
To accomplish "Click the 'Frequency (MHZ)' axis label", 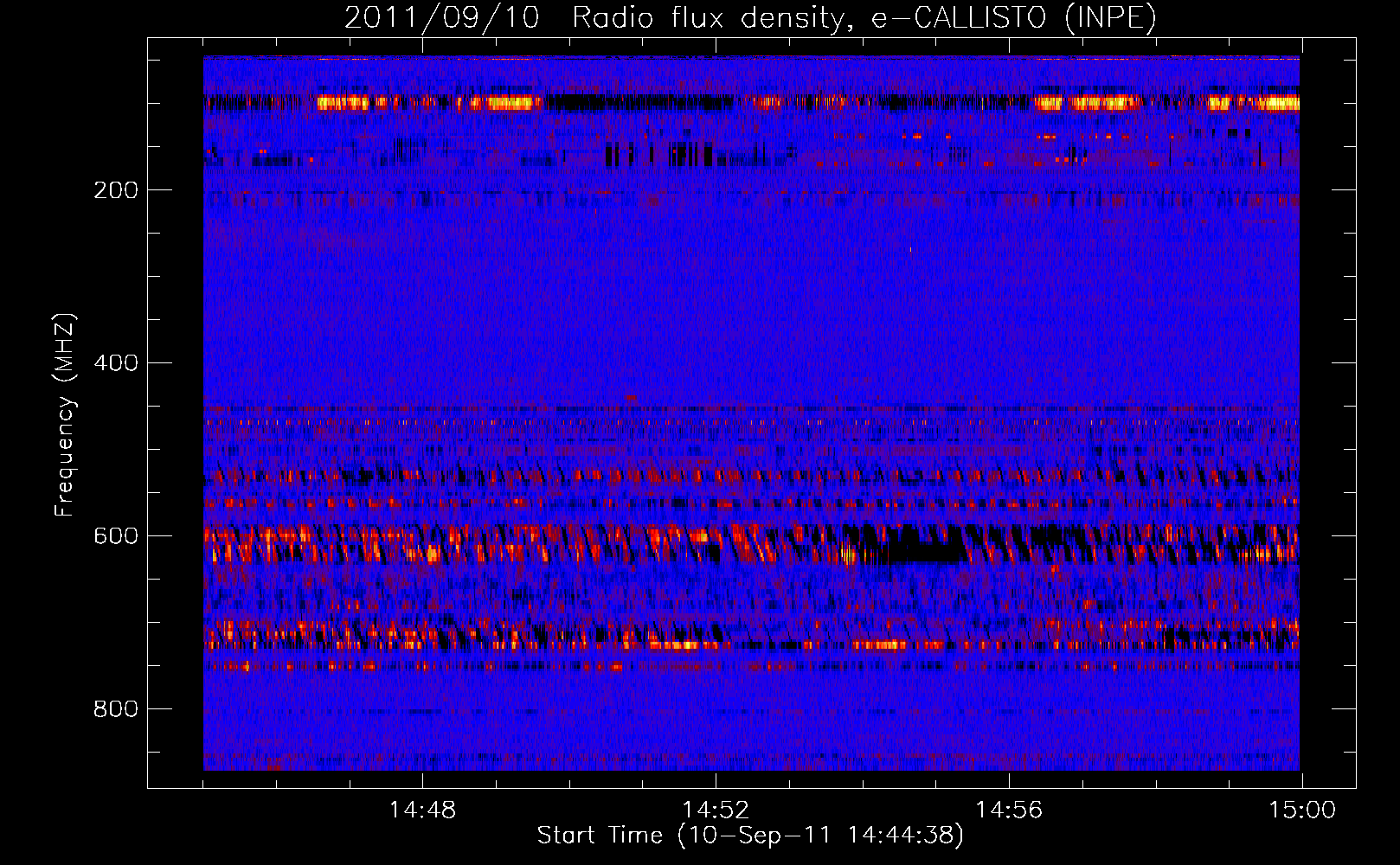I will point(65,415).
